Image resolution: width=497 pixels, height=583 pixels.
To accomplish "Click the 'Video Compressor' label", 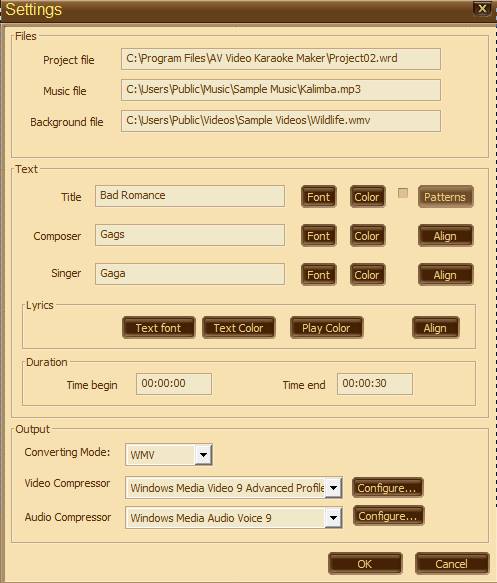I will pyautogui.click(x=67, y=483).
